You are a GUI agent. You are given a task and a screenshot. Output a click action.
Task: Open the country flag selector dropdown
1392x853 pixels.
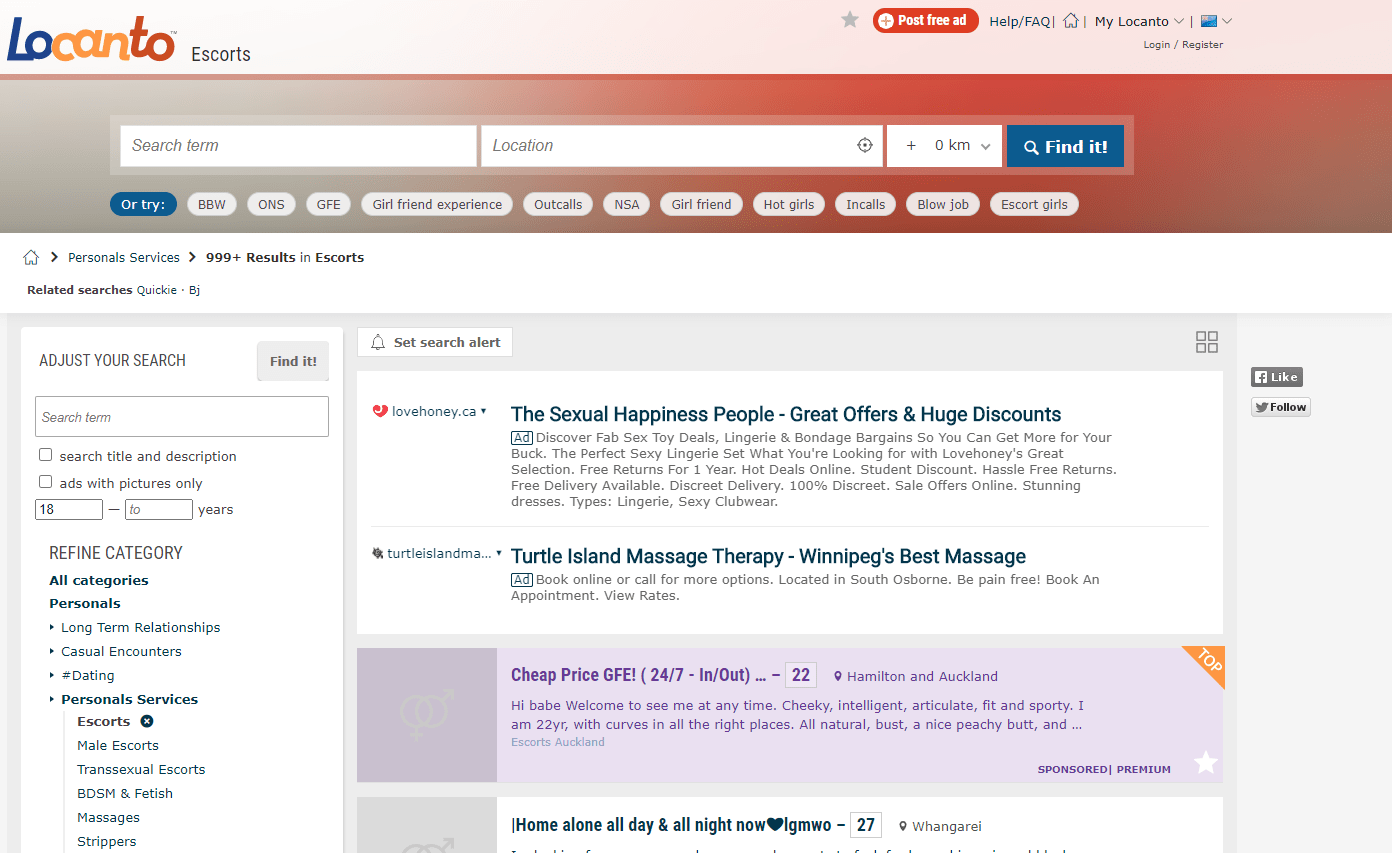coord(1216,21)
